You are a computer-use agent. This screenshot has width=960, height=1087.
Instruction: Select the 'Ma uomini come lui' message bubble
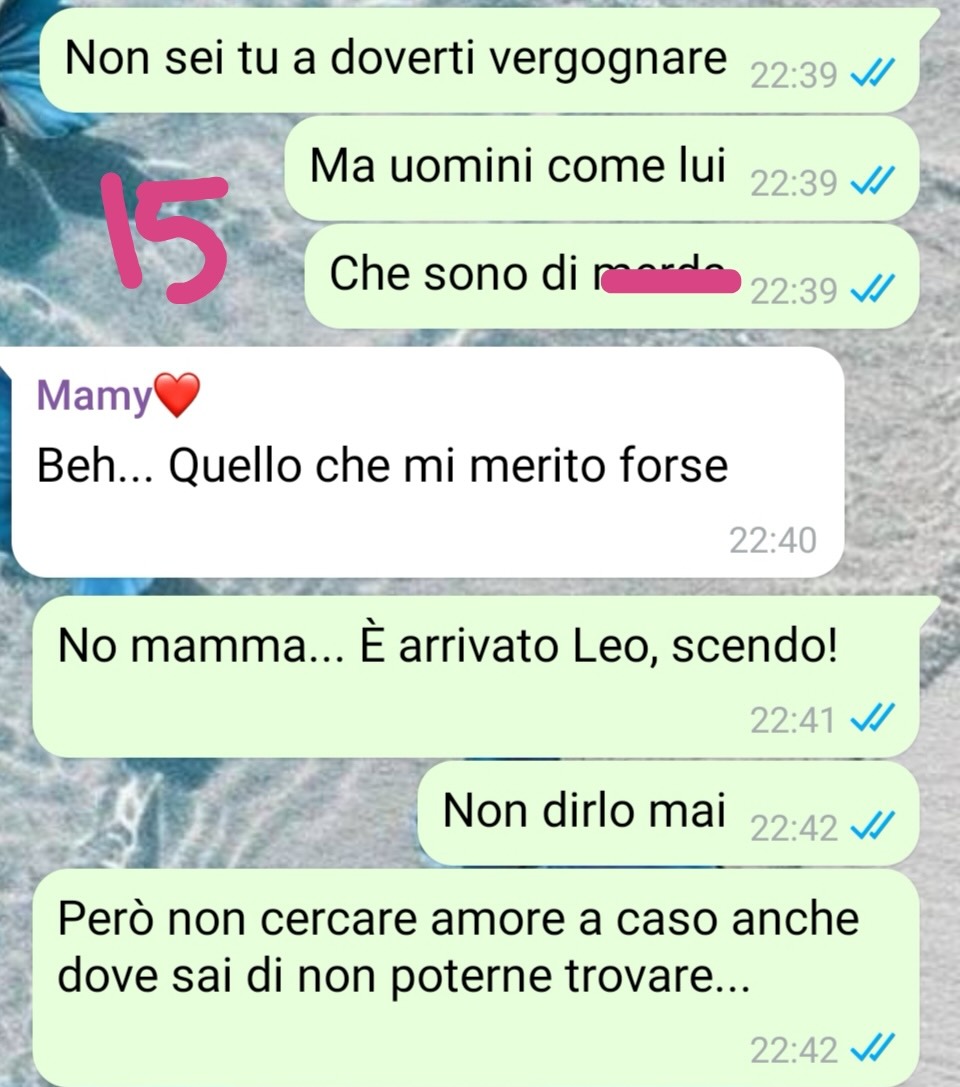602,168
